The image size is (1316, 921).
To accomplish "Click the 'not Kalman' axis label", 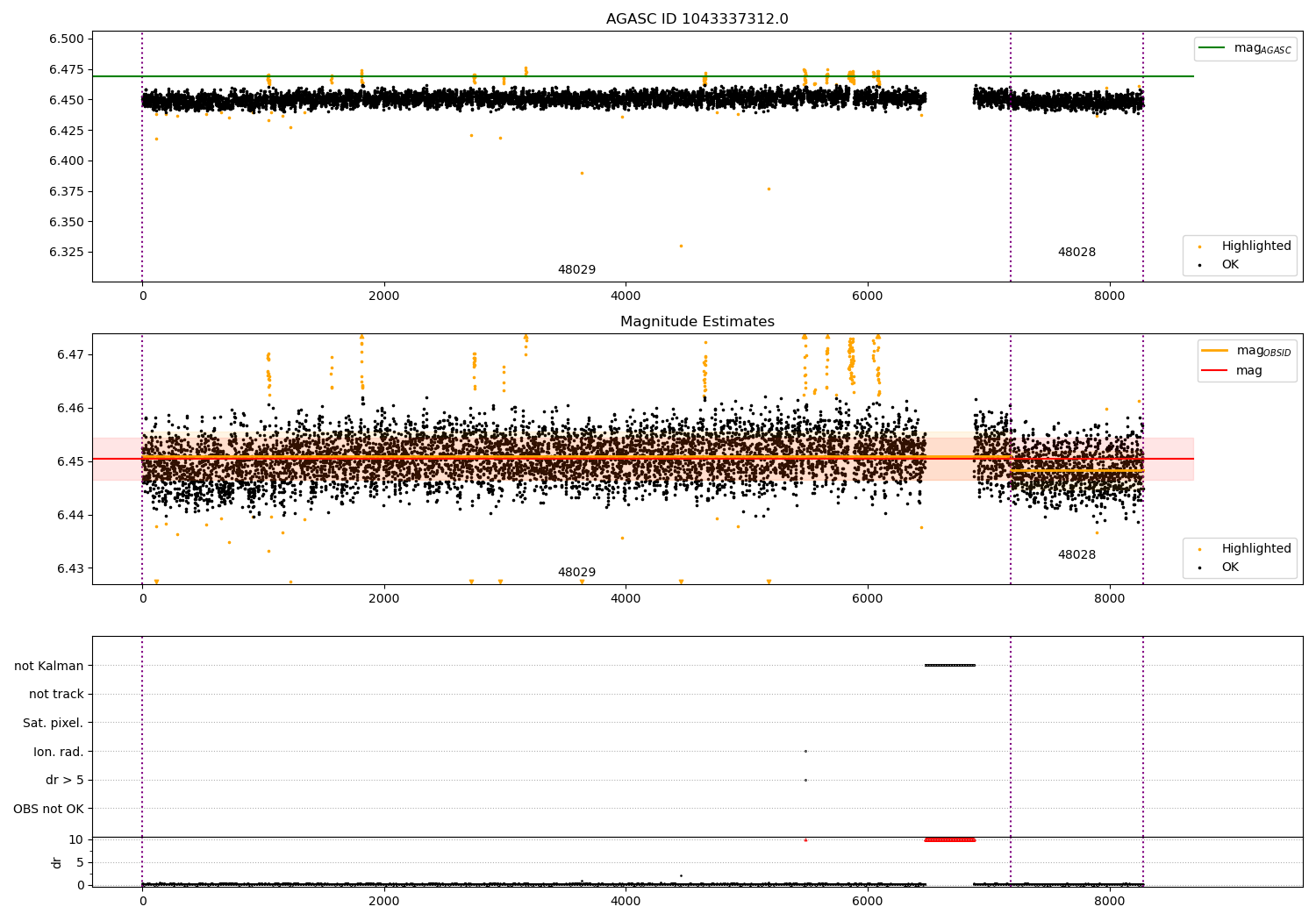I will (49, 667).
